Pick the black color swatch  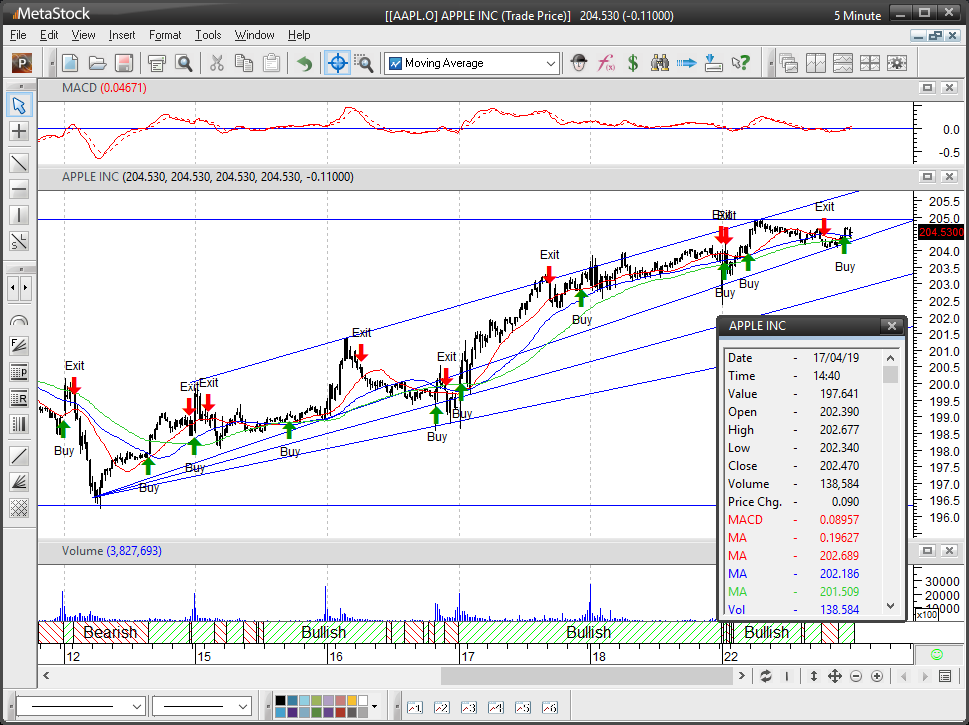tap(280, 700)
